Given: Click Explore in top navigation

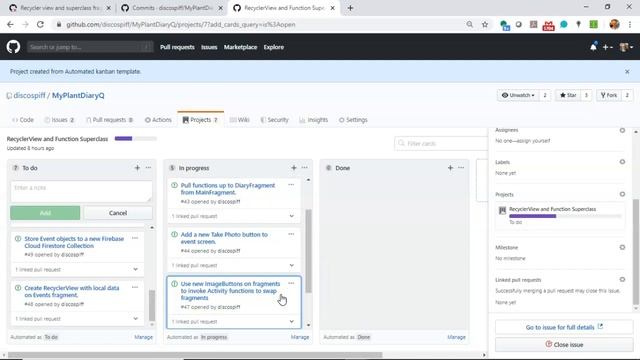Looking at the screenshot, I should 273,47.
